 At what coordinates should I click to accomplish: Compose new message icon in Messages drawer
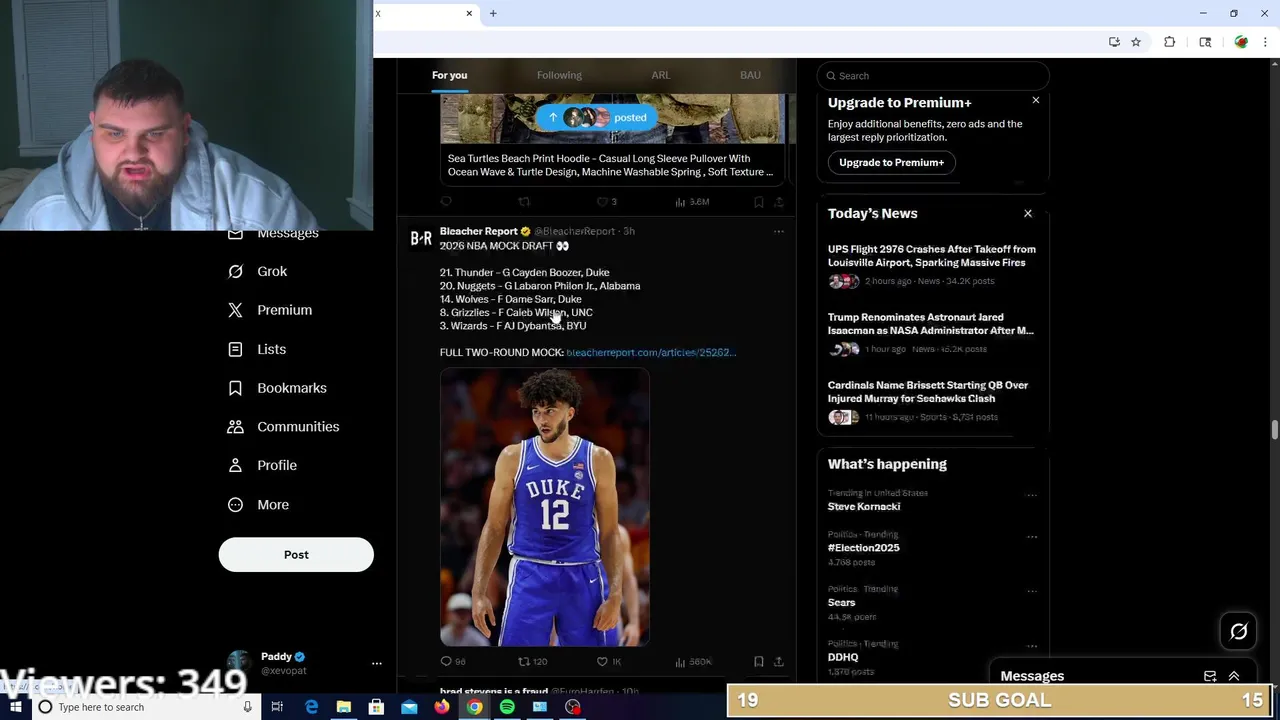click(1210, 676)
